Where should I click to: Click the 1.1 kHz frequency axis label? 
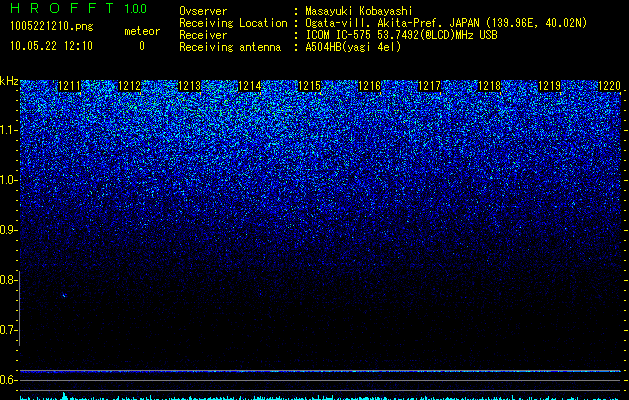pyautogui.click(x=7, y=130)
